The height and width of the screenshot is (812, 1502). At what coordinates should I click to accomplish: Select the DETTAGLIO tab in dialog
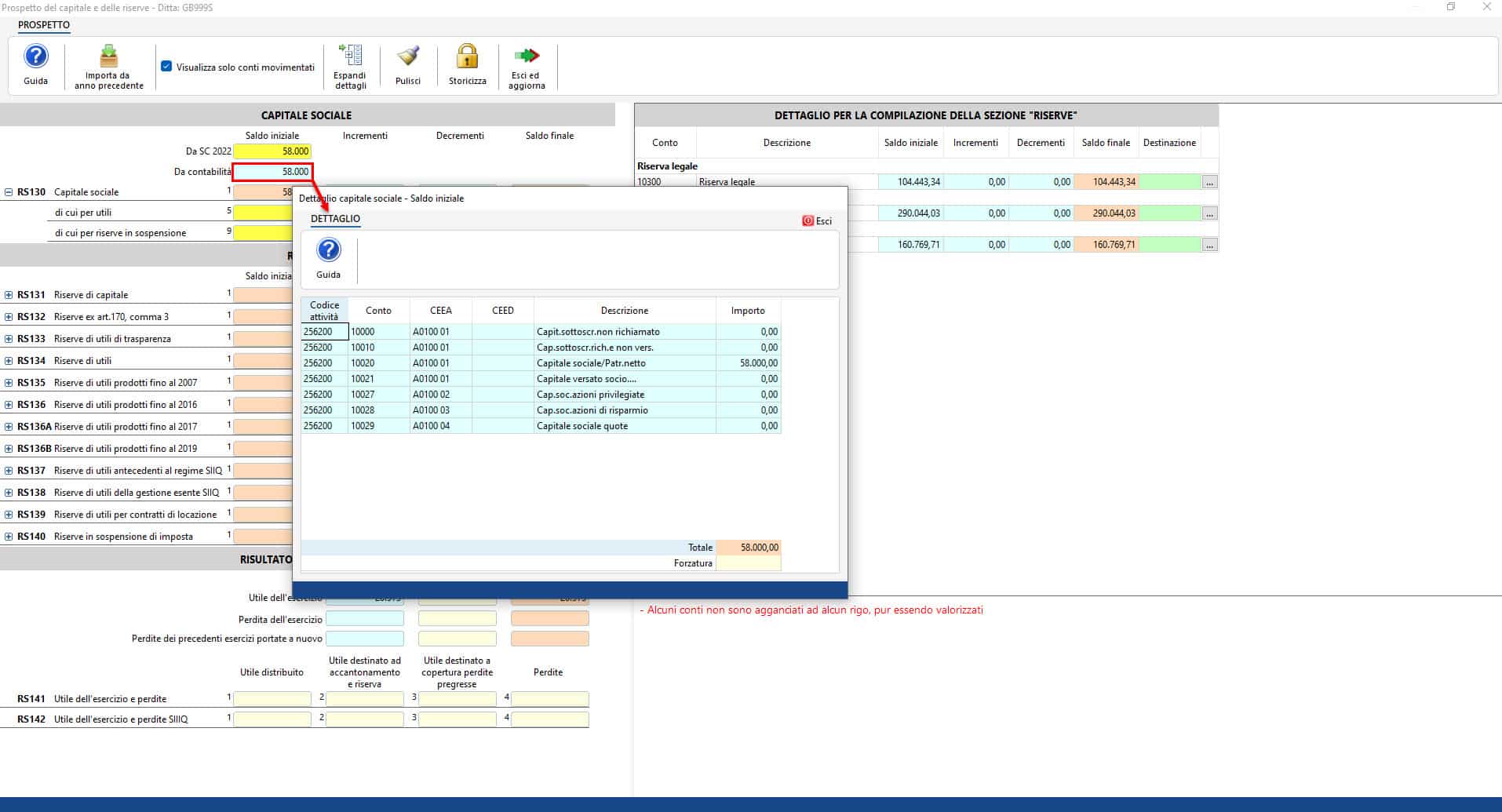point(335,219)
